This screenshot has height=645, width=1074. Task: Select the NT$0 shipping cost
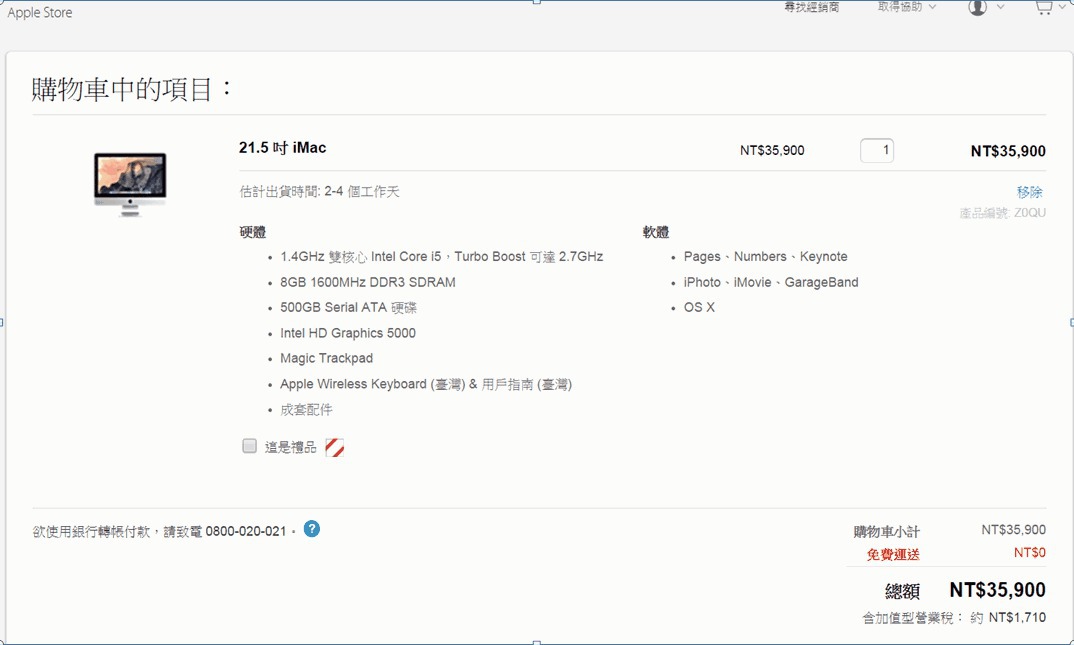(x=1029, y=553)
